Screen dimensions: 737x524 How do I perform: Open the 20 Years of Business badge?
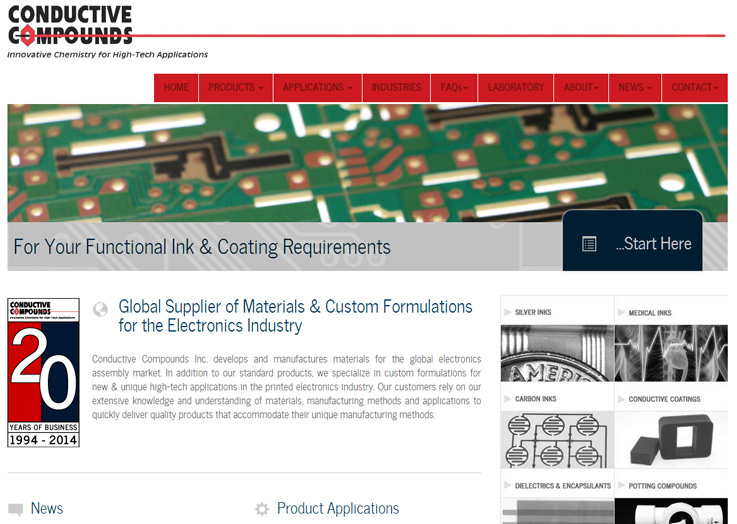pos(43,372)
